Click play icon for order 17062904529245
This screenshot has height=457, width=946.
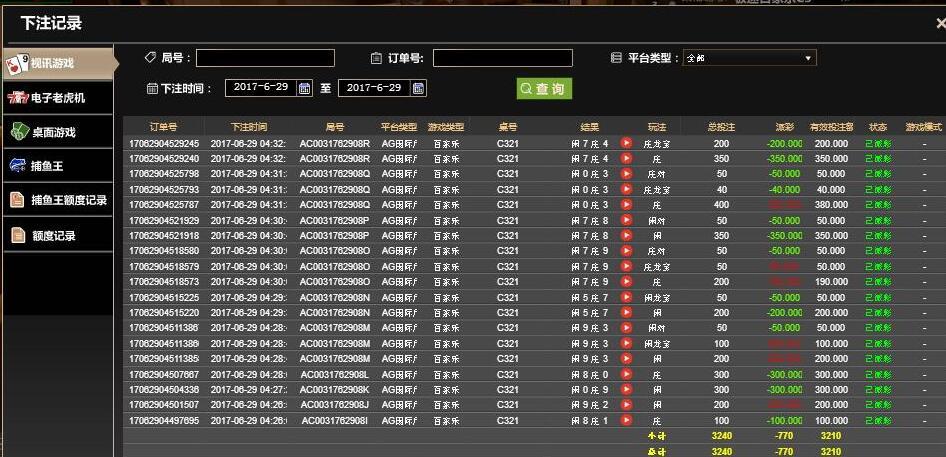(626, 143)
